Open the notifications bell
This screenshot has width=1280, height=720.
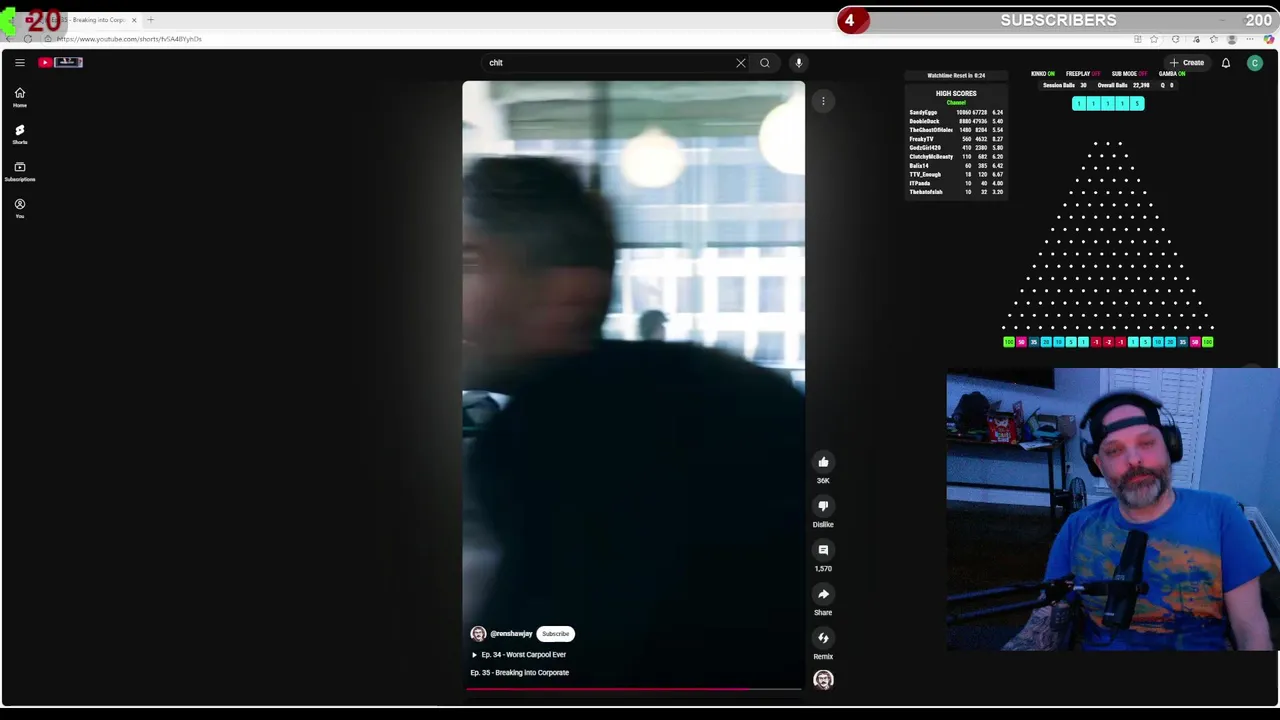[x=1226, y=63]
